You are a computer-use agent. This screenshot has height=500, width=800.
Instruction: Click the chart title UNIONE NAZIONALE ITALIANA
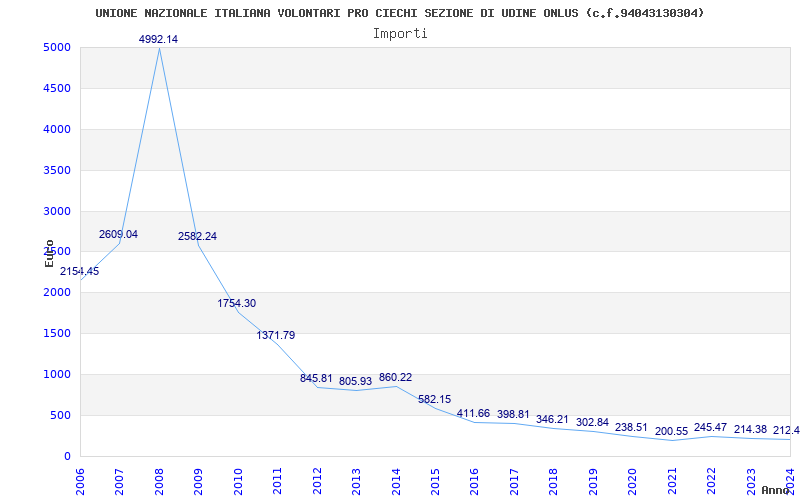pyautogui.click(x=400, y=13)
